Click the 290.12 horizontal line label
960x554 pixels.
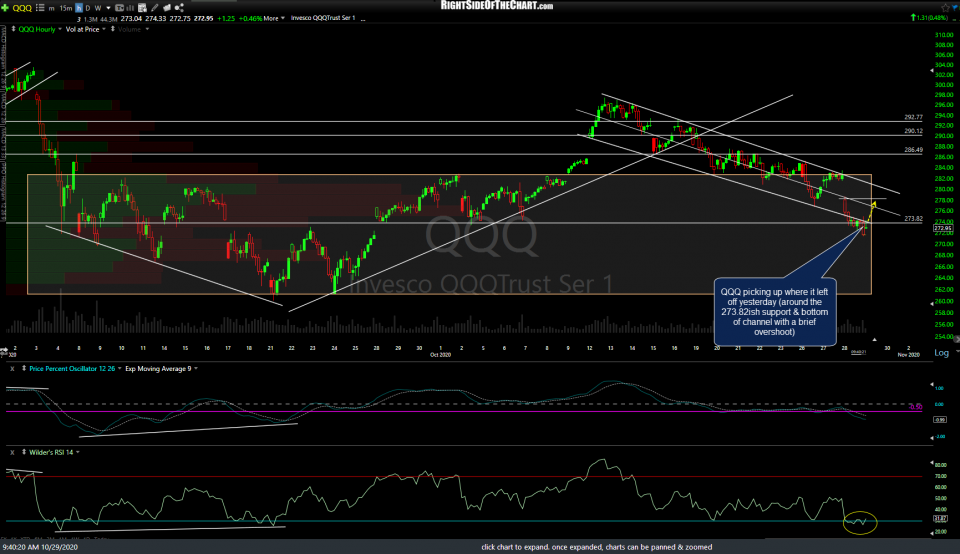pos(913,131)
